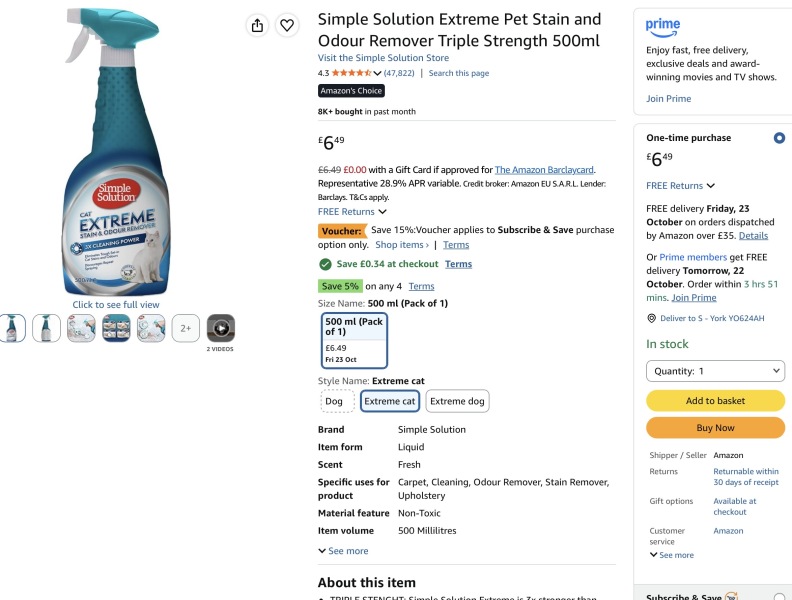Click the prime logo
This screenshot has width=792, height=600.
pos(663,27)
